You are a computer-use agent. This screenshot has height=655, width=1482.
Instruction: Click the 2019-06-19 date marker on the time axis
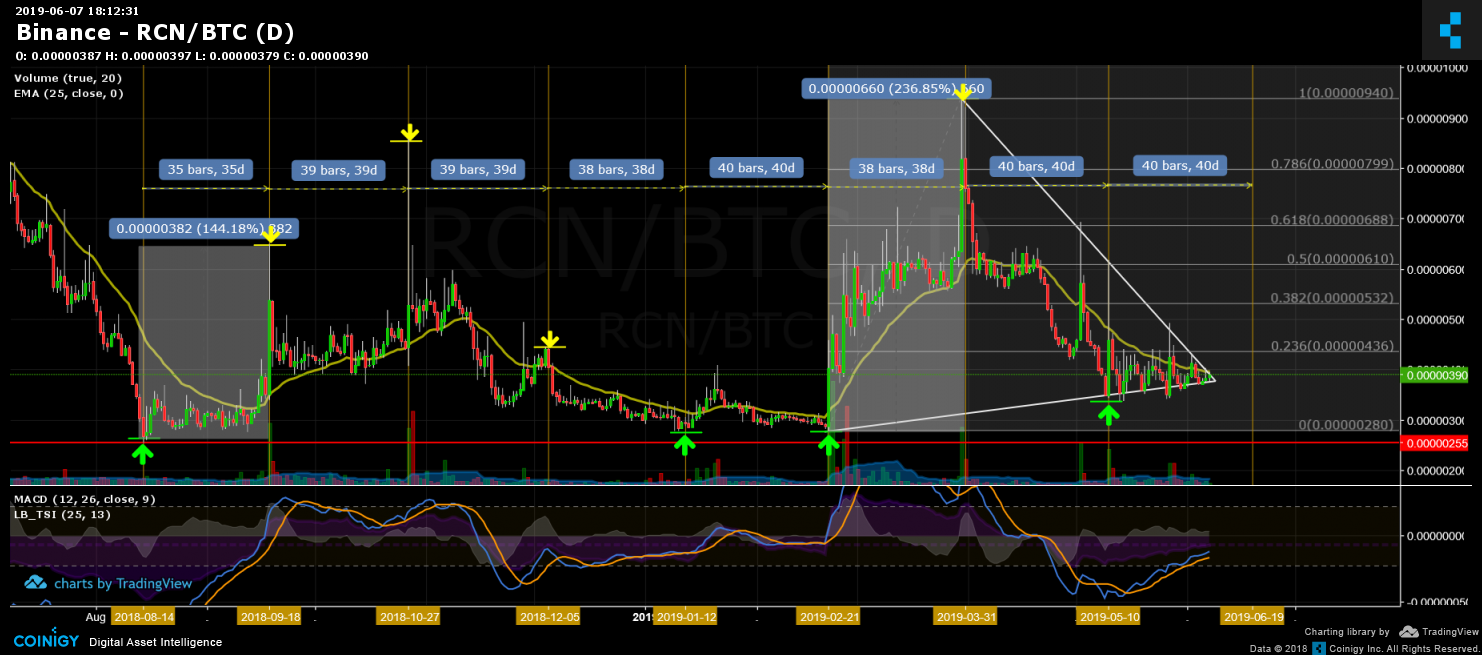pos(1253,617)
